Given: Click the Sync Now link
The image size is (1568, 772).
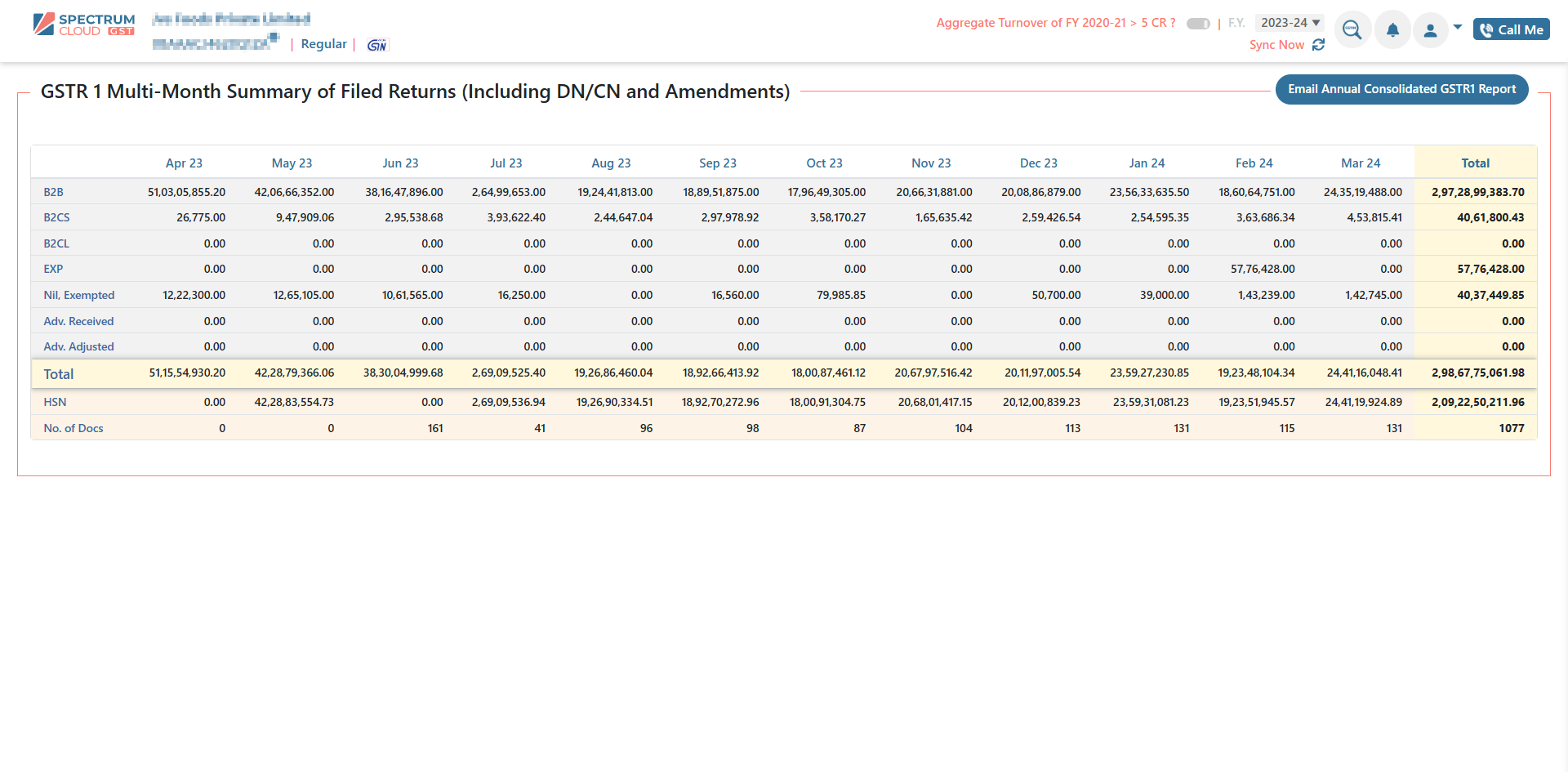Looking at the screenshot, I should (1276, 45).
